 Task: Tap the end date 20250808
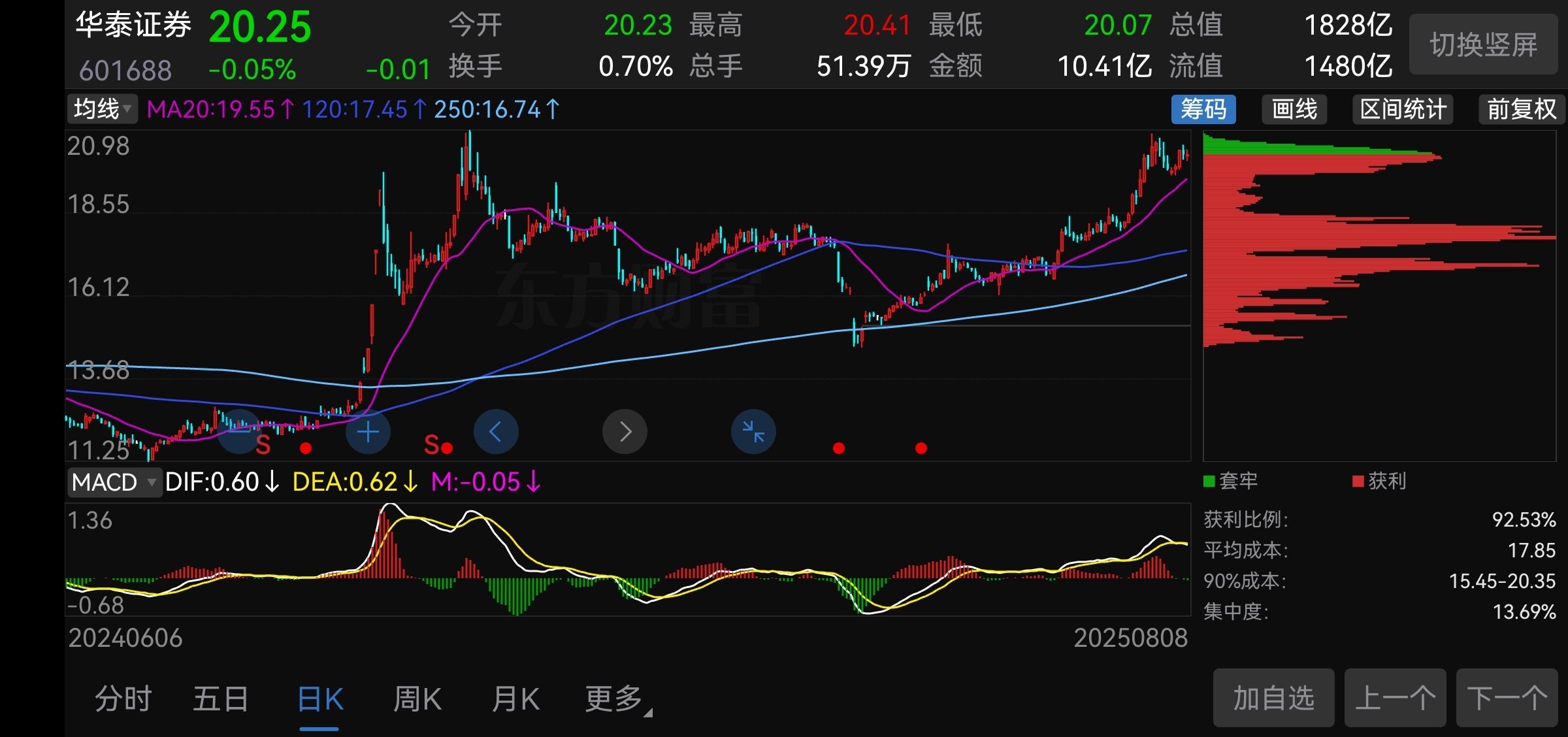tap(1131, 638)
